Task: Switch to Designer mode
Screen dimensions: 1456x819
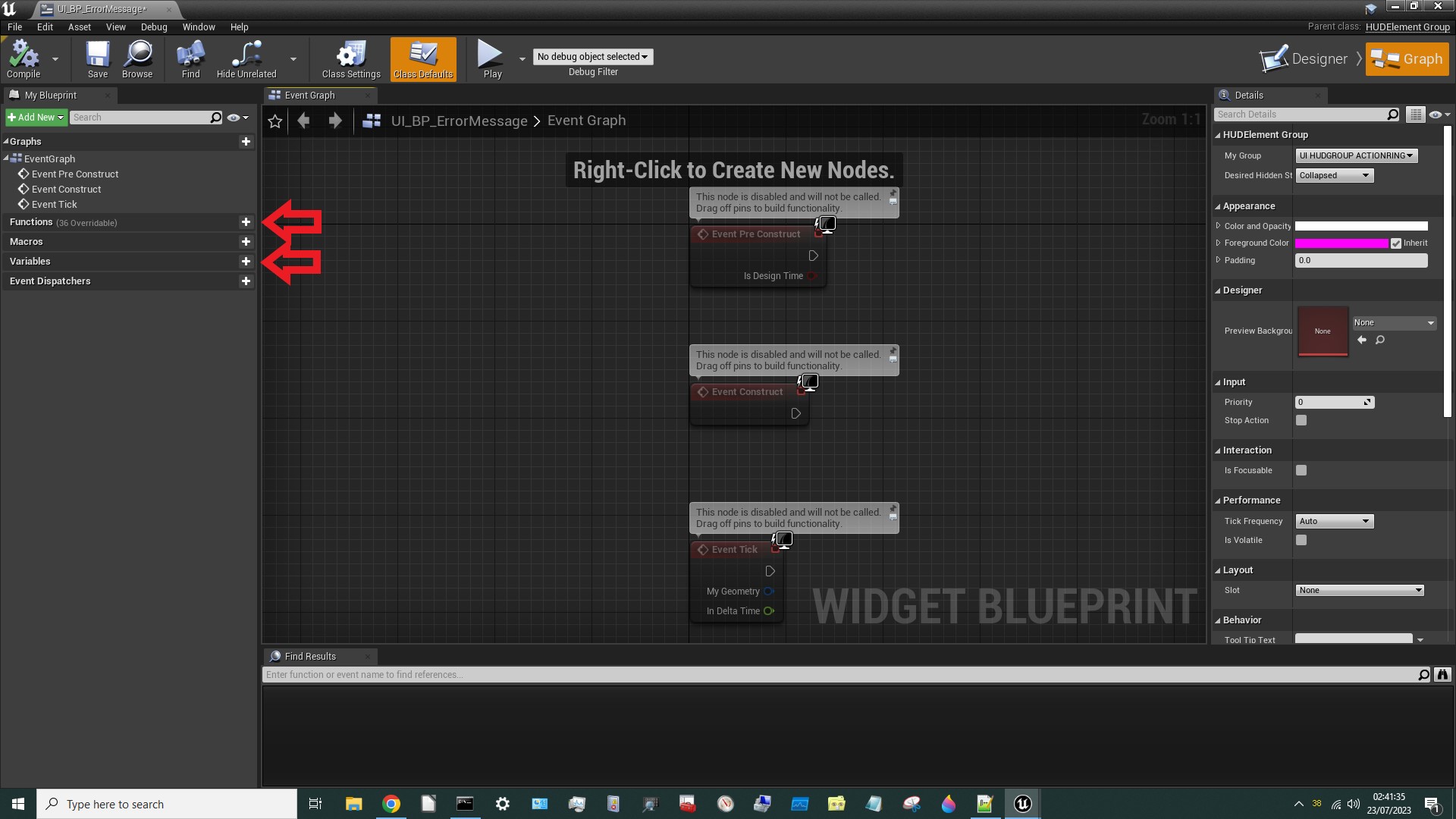Action: pos(1304,59)
